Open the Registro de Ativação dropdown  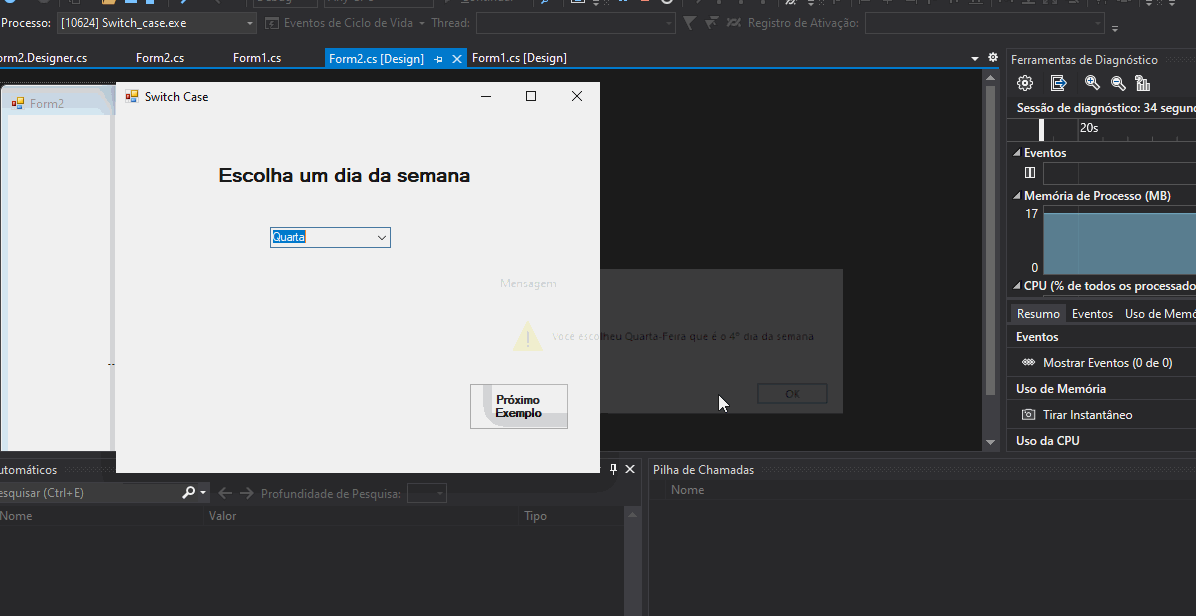(x=1098, y=24)
